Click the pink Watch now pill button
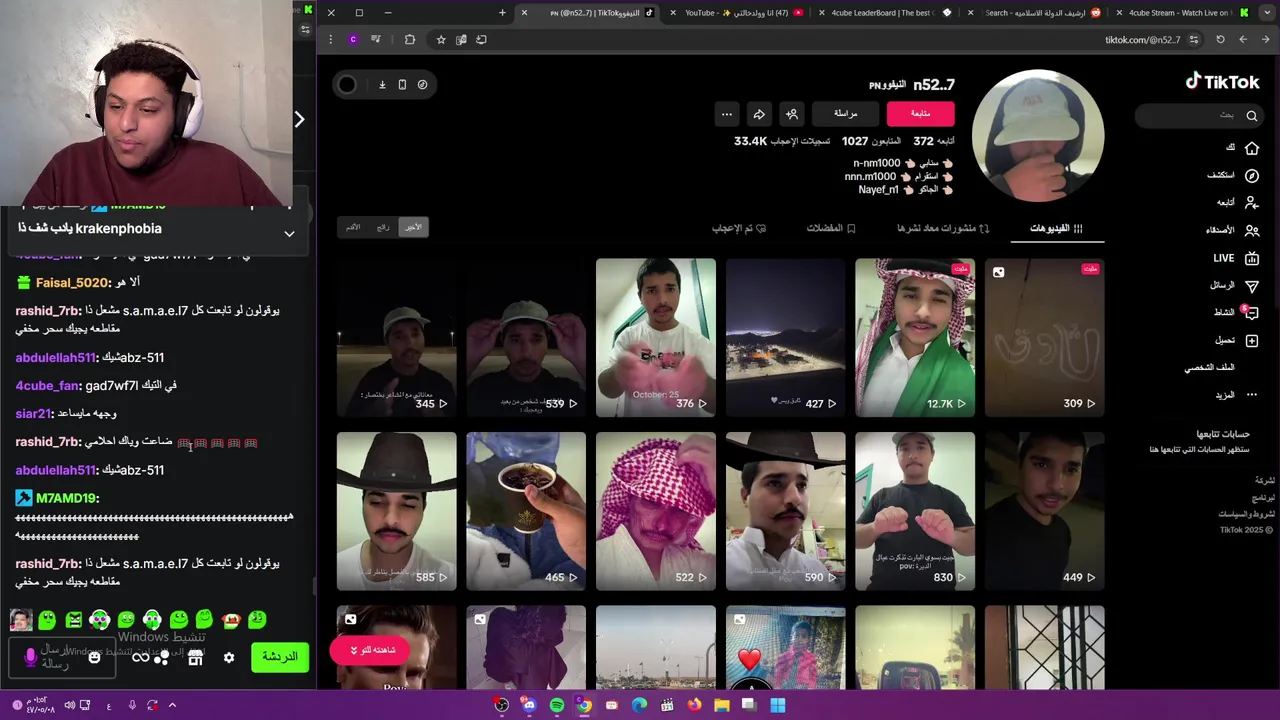1280x720 pixels. (x=371, y=650)
